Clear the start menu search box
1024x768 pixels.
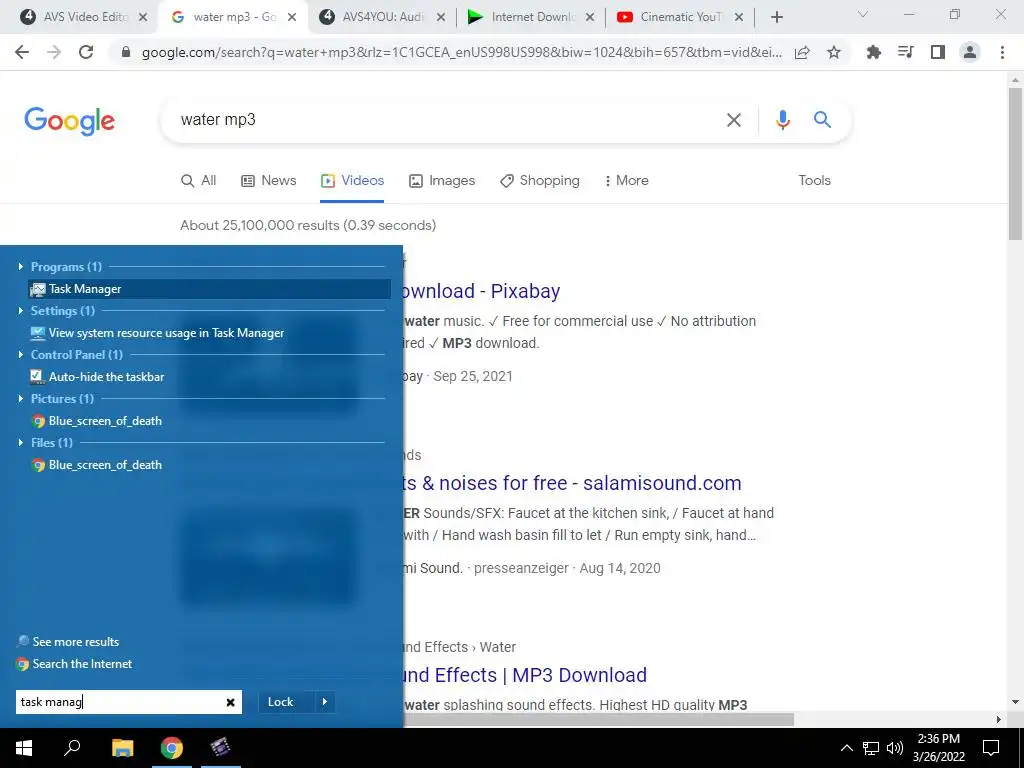[x=231, y=702]
